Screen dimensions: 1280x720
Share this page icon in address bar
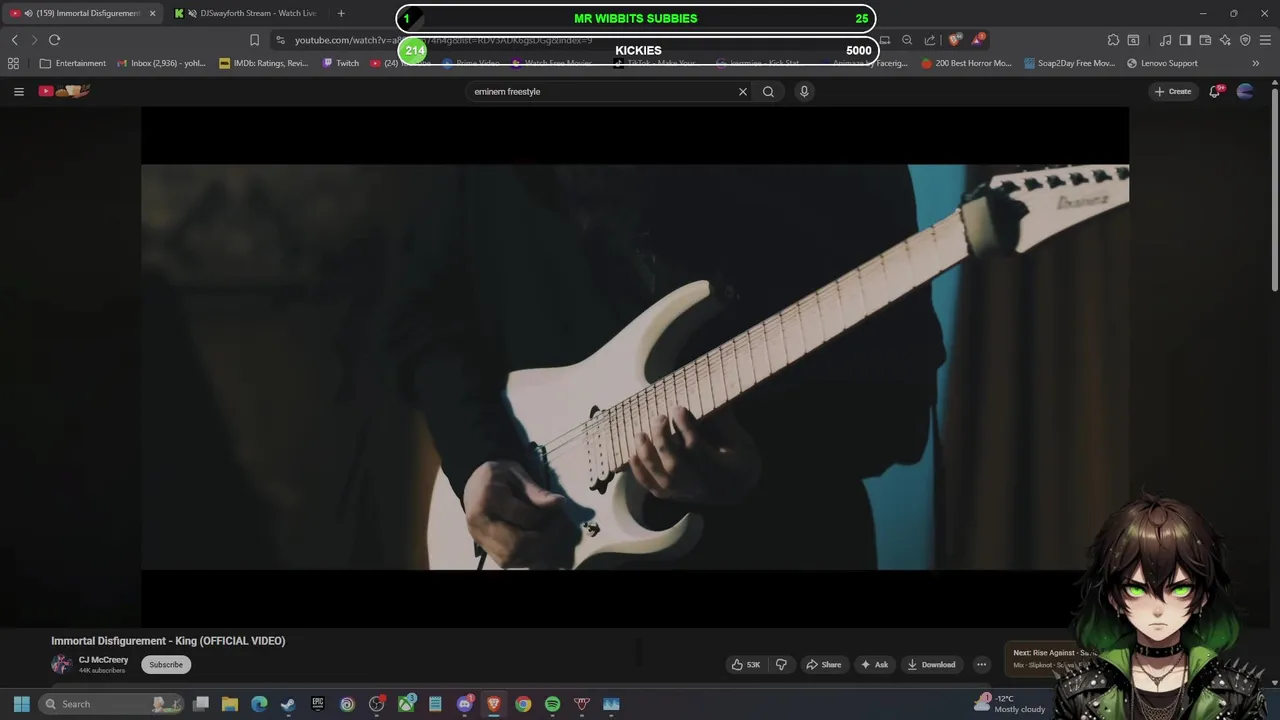(x=930, y=40)
